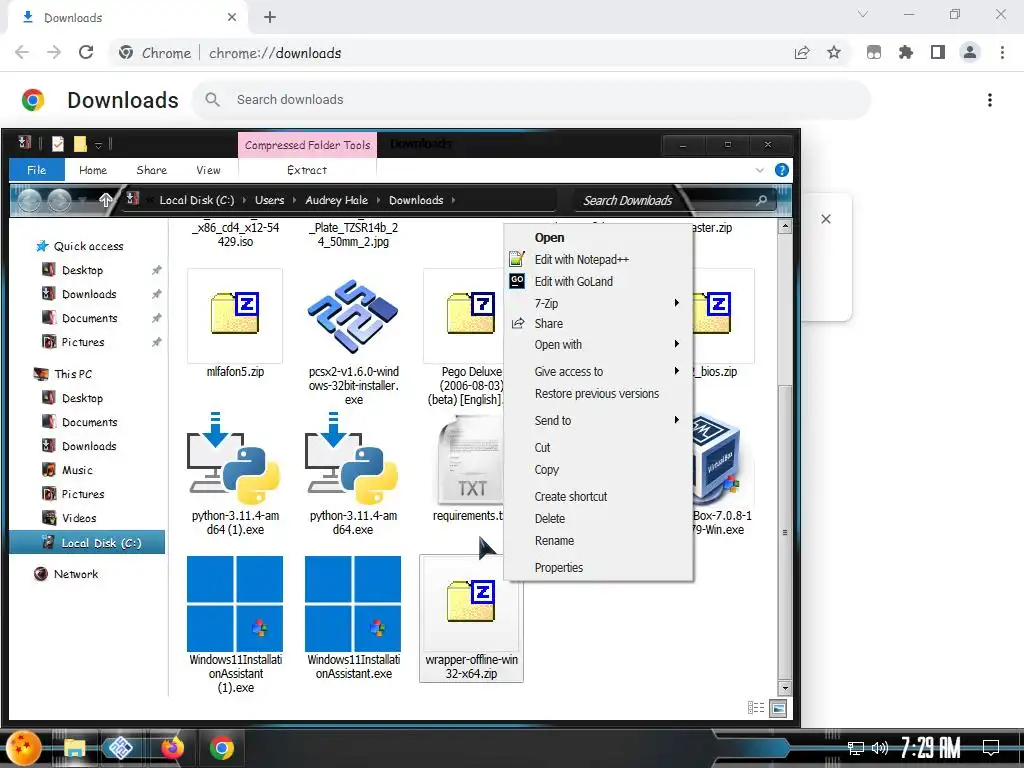Click the Explorer Search Downloads box
This screenshot has width=1024, height=768.
click(x=674, y=200)
